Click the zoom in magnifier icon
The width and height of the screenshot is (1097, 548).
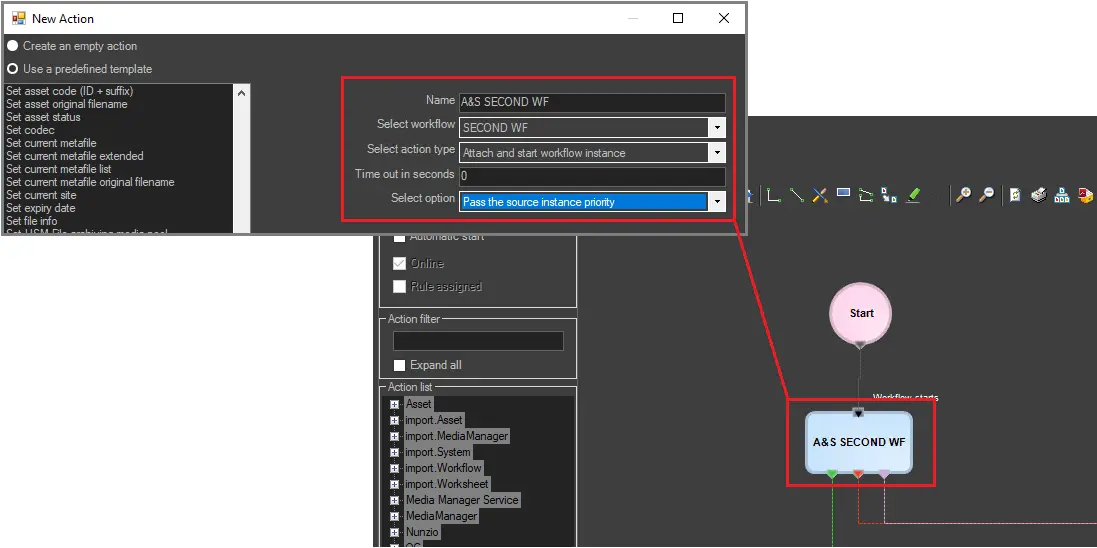(x=963, y=196)
